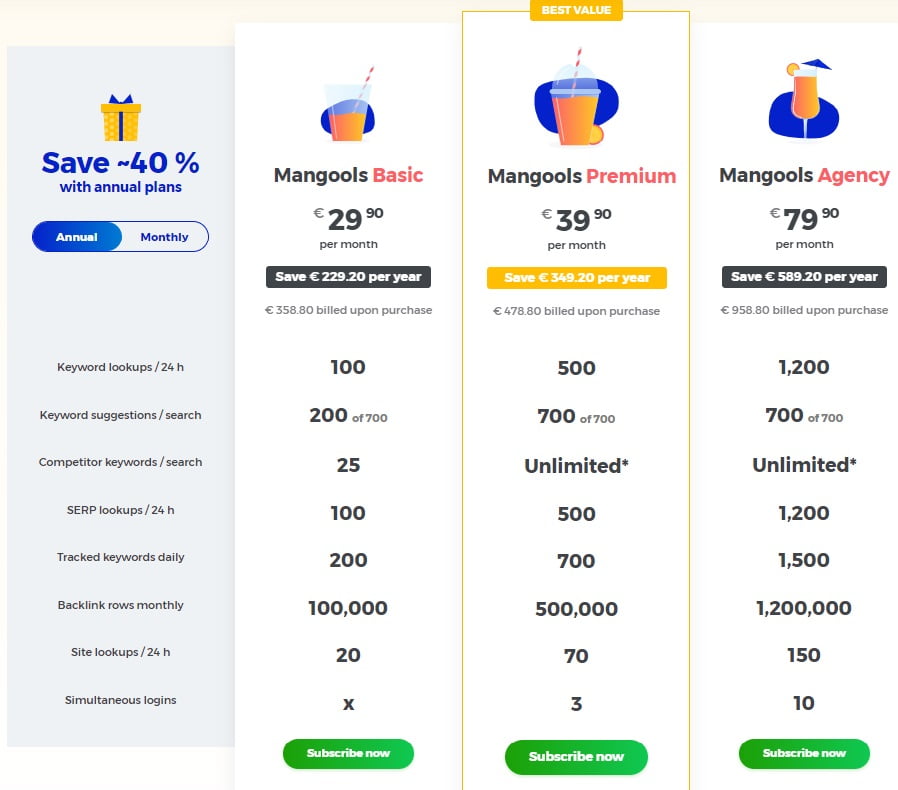Subscribe to the Mangools Premium plan

click(x=576, y=757)
